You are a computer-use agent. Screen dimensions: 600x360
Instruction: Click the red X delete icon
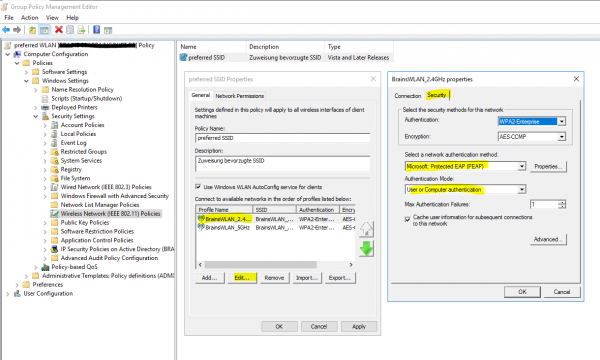pyautogui.click(x=59, y=29)
